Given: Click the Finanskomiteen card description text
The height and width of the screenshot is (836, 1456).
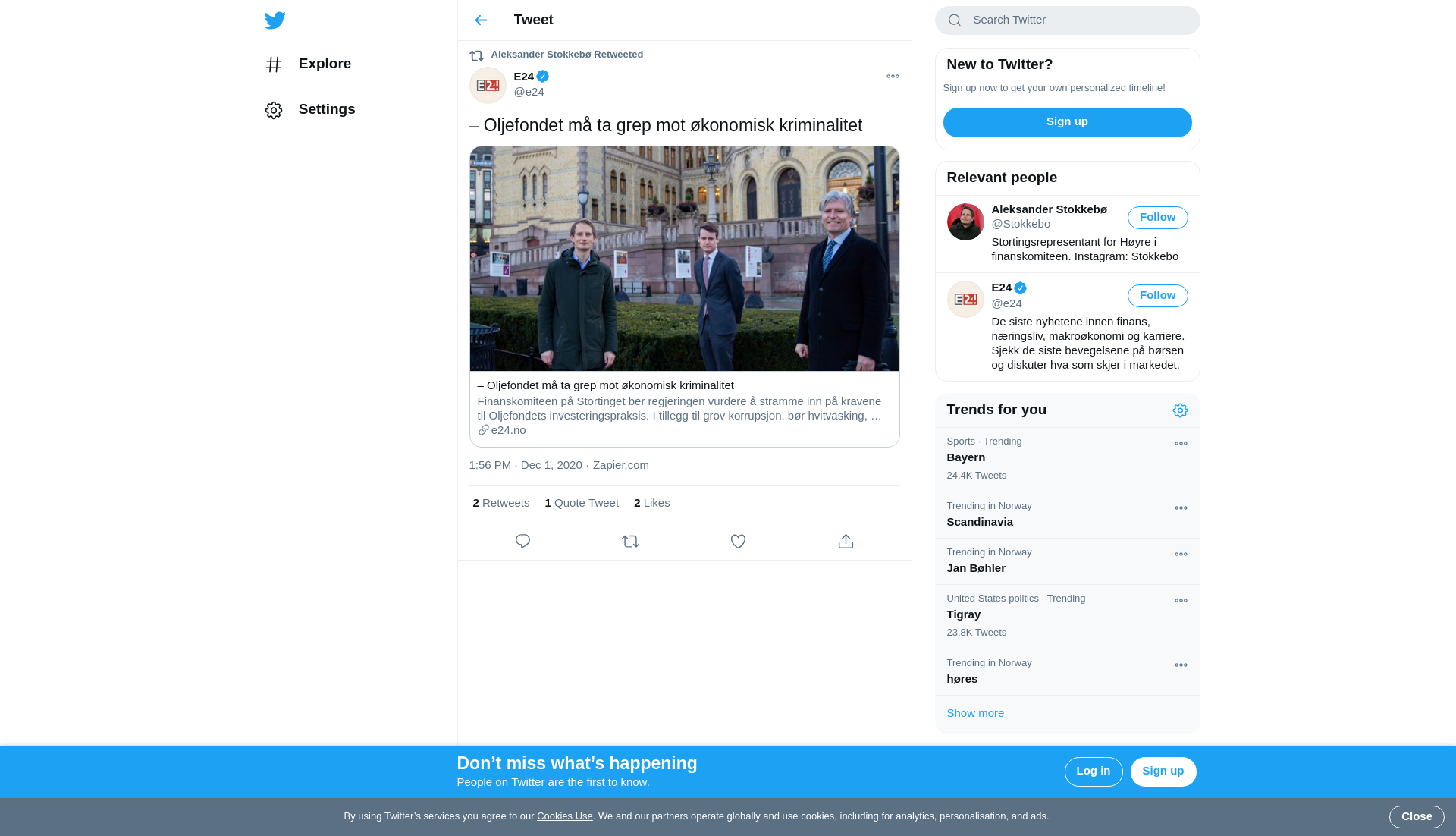Looking at the screenshot, I should [x=679, y=409].
